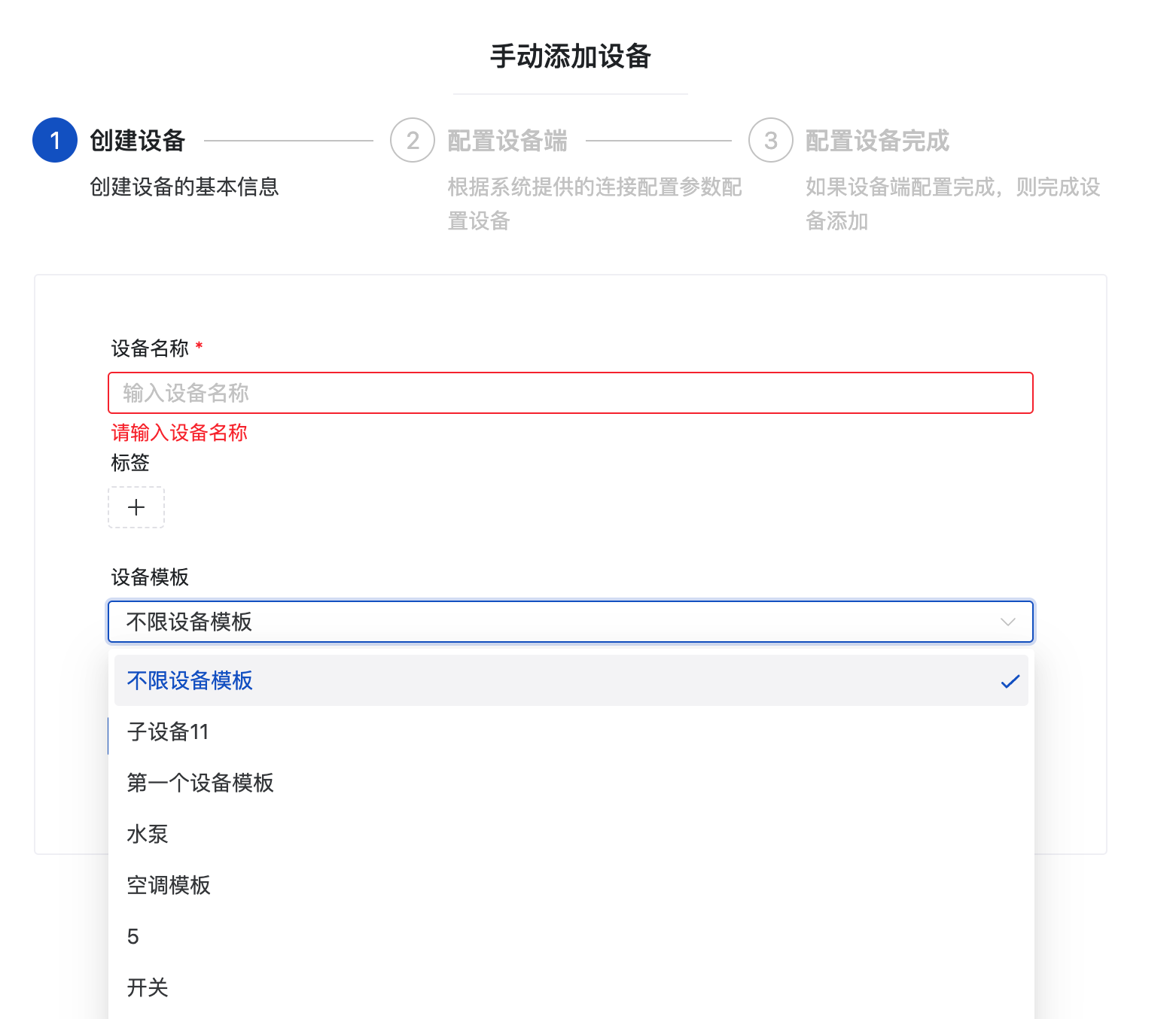Select the 开关 template option
Viewport: 1176px width, 1019px height.
click(x=571, y=987)
